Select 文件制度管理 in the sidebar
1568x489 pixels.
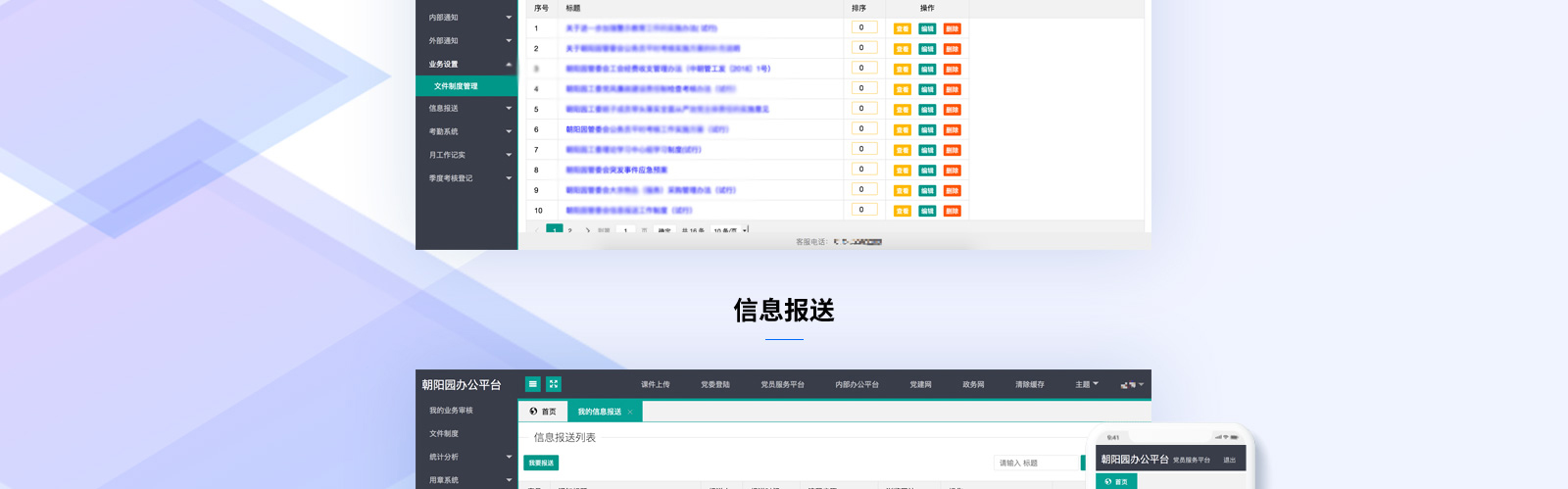pos(456,86)
